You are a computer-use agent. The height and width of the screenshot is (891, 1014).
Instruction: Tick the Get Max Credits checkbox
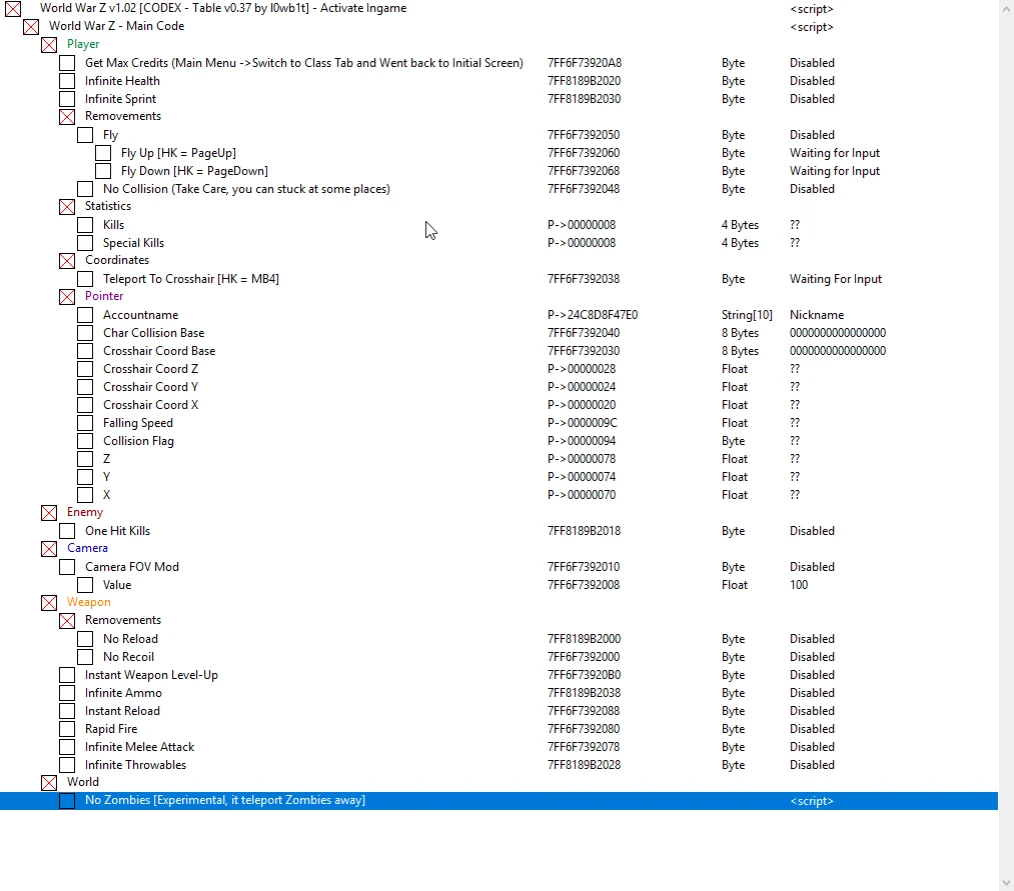click(67, 63)
